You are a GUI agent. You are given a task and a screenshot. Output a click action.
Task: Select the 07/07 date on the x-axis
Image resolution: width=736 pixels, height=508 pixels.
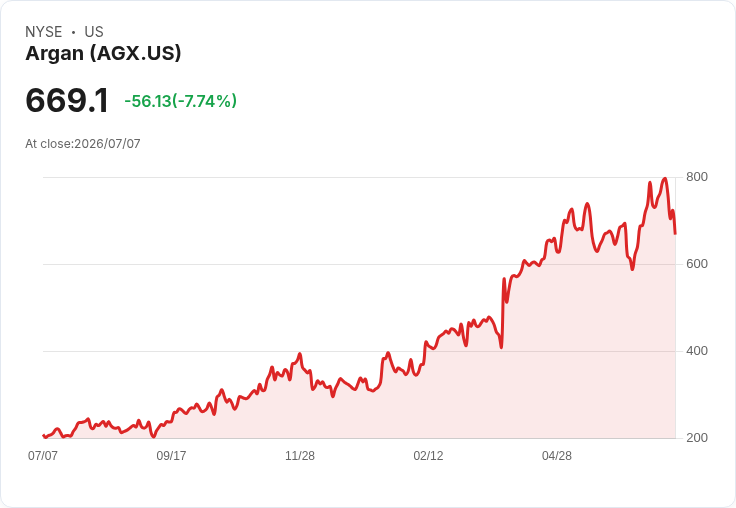(x=43, y=455)
